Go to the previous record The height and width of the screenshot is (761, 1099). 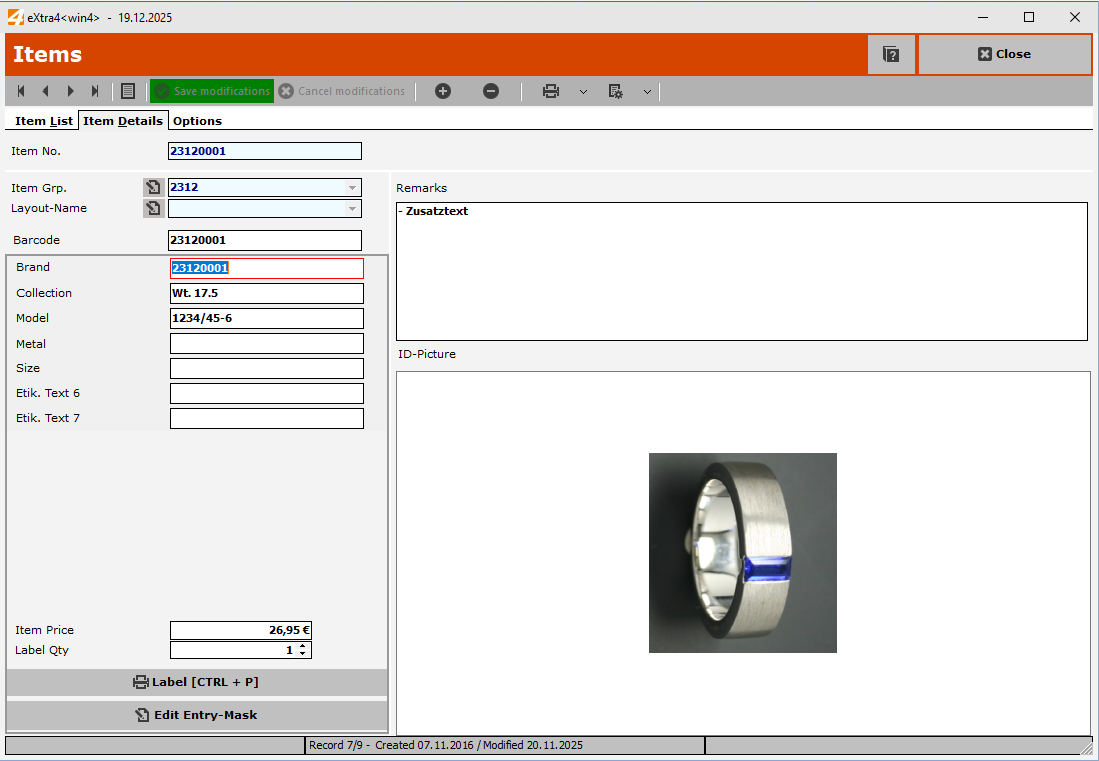[45, 91]
